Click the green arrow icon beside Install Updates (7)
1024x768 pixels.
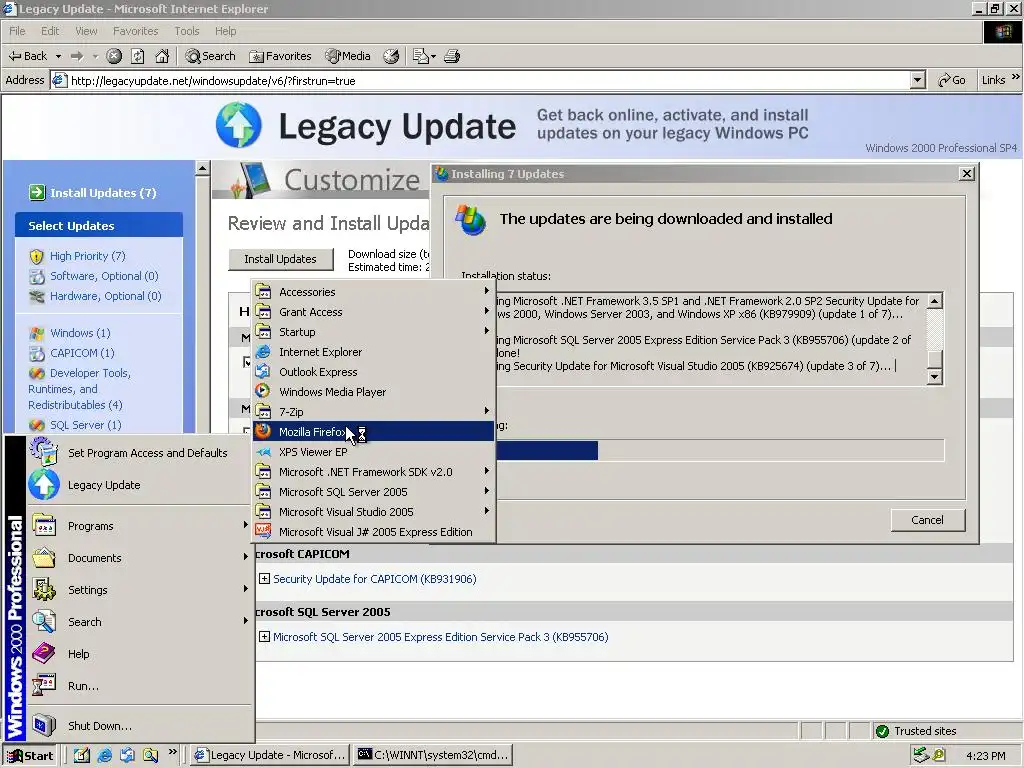tap(37, 193)
